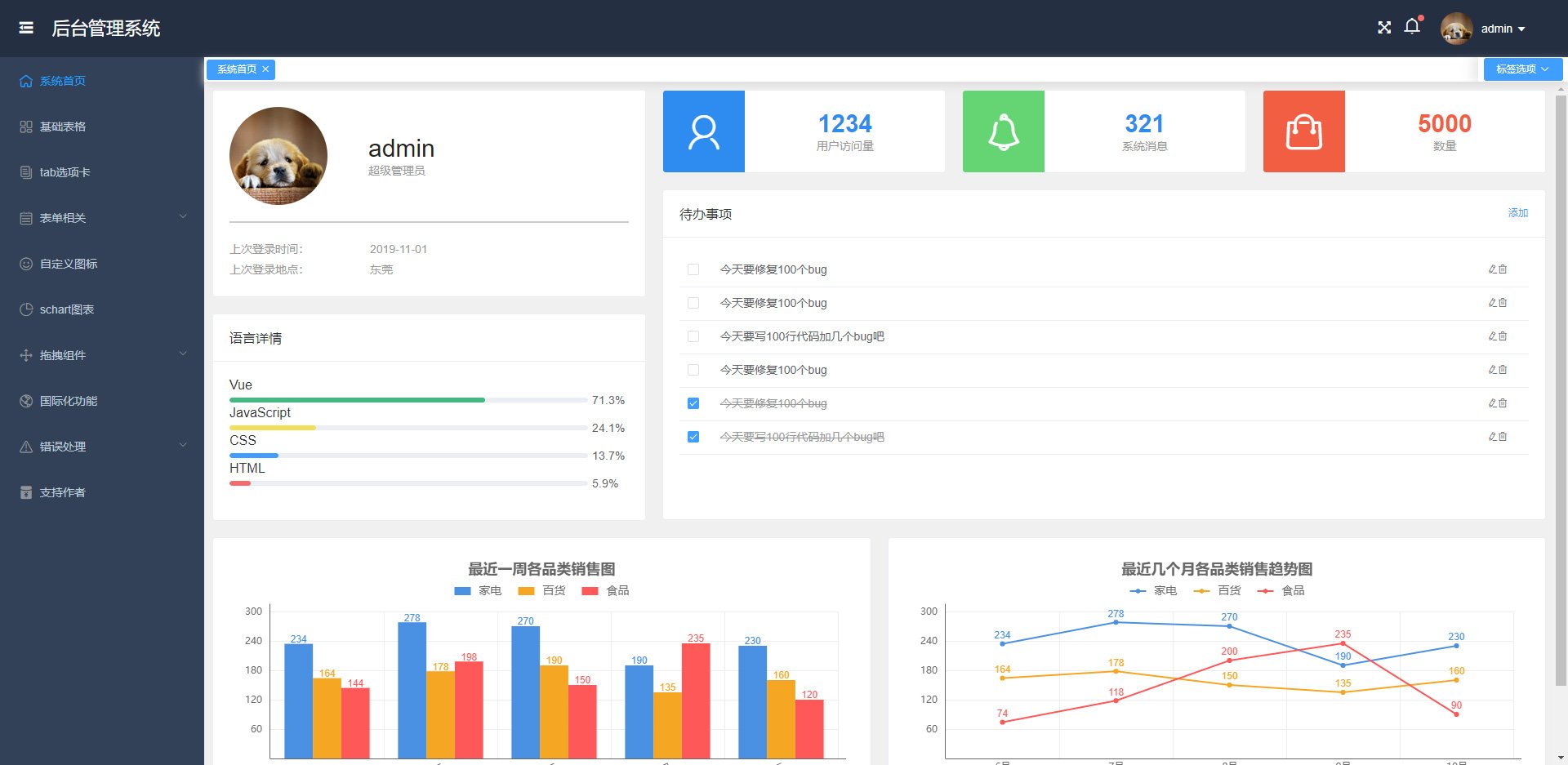Click the schart图表 pie chart icon
This screenshot has height=765, width=1568.
coord(26,309)
